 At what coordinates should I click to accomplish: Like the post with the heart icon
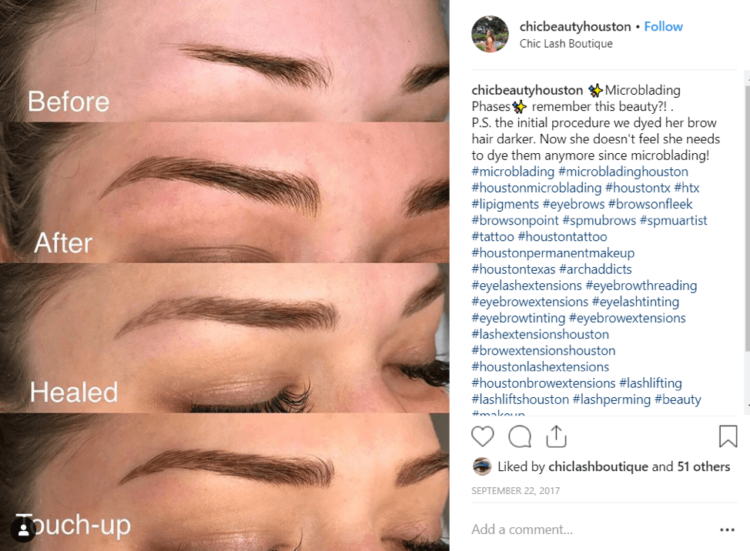(482, 437)
